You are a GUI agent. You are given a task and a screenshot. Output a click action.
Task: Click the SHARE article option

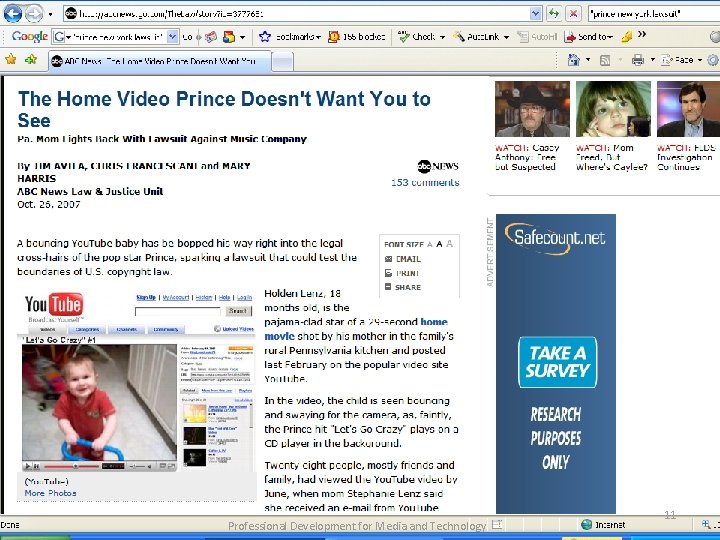(403, 287)
